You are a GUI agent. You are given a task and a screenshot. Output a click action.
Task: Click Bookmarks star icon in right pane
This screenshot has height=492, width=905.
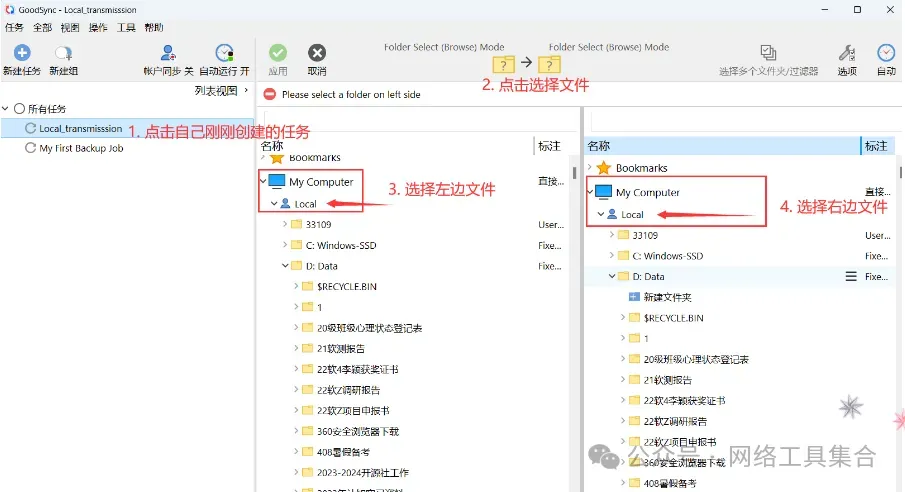[604, 168]
